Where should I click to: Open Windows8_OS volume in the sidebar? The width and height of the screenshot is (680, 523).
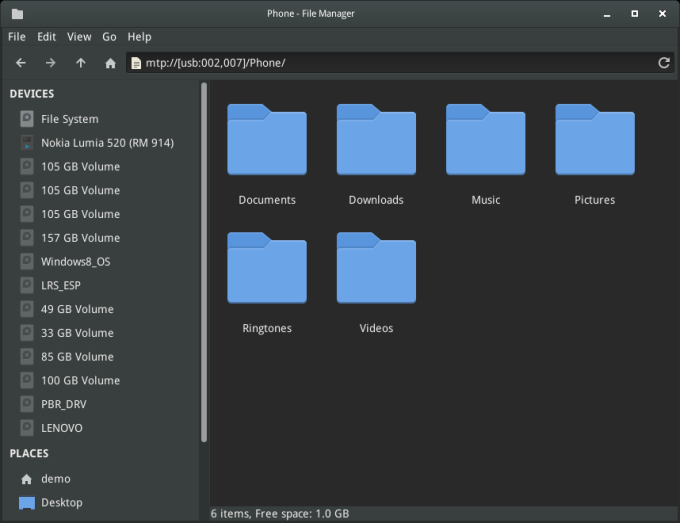coord(75,261)
